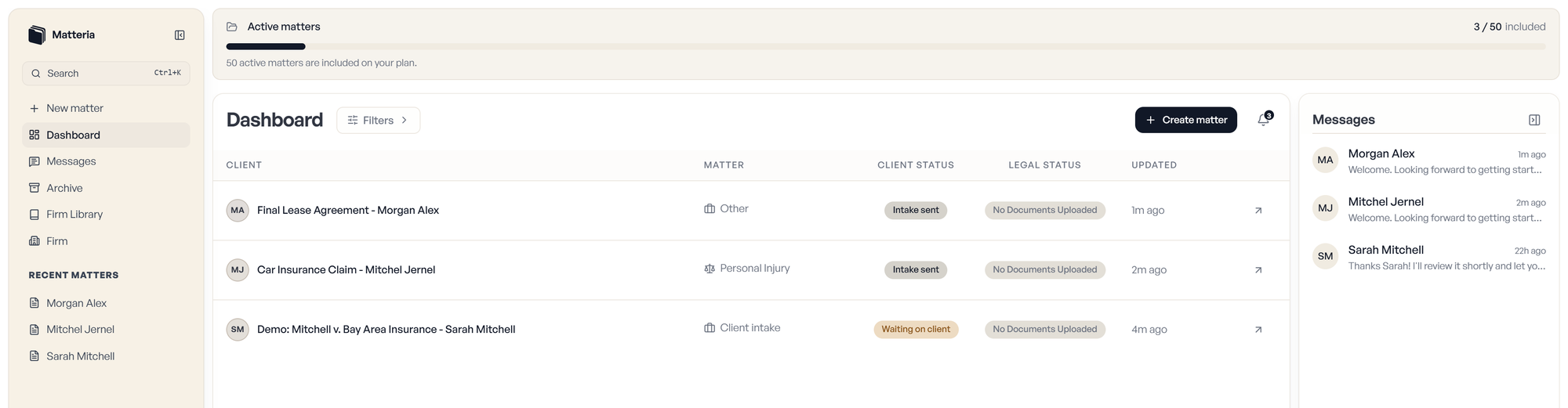Open recent matter Mitchel Jernel
The height and width of the screenshot is (408, 1568).
coord(106,330)
